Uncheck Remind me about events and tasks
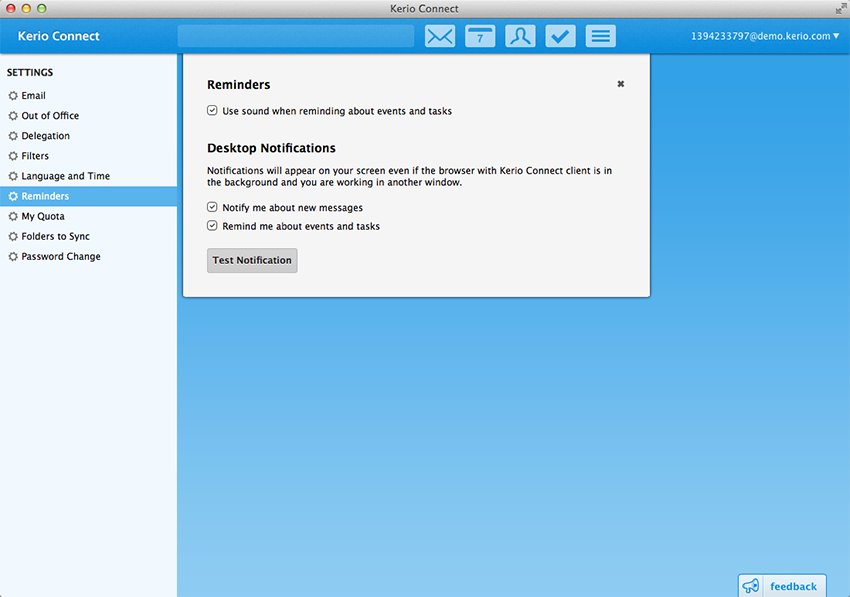Viewport: 850px width, 597px height. (212, 226)
